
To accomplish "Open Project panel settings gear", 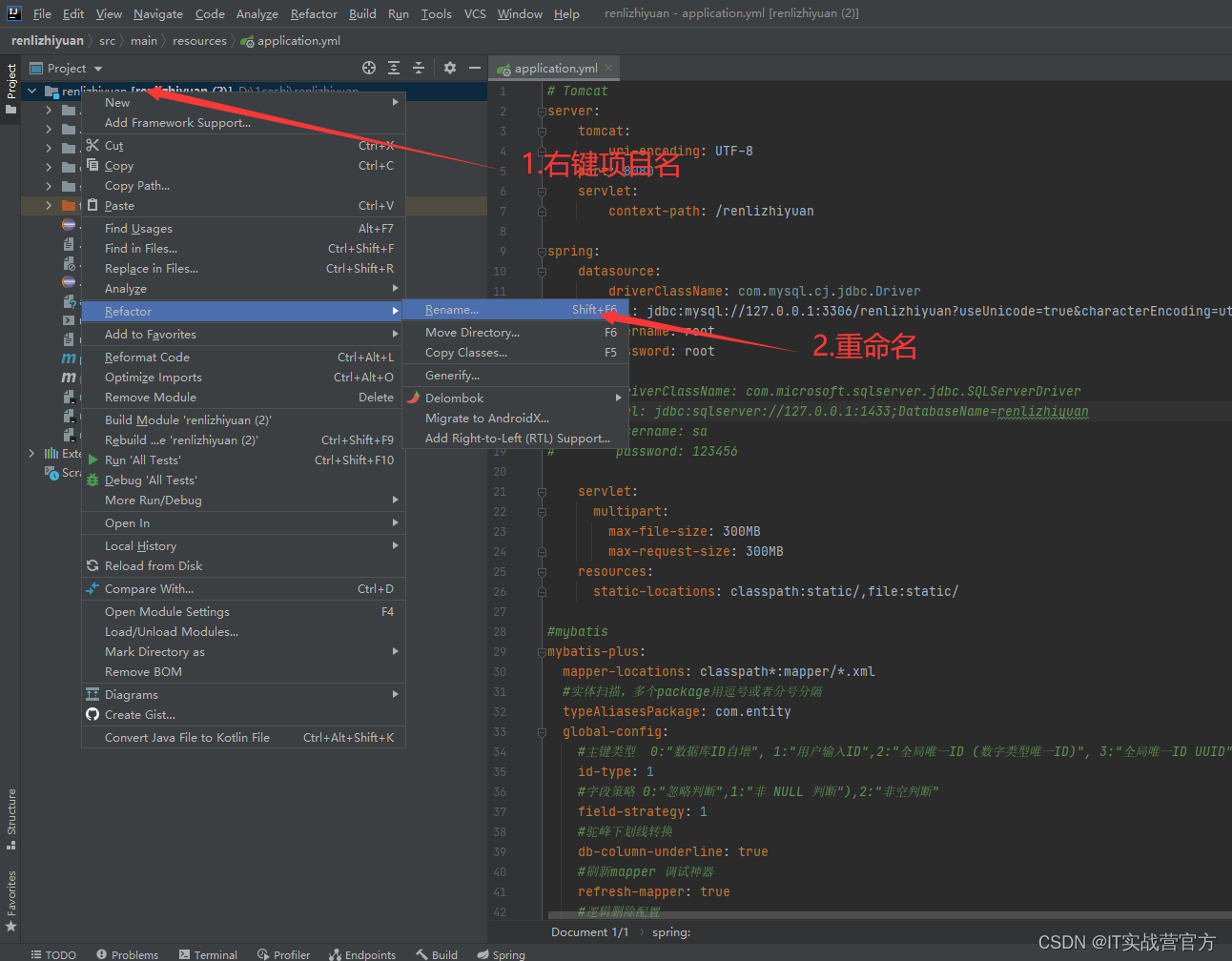I will [450, 68].
